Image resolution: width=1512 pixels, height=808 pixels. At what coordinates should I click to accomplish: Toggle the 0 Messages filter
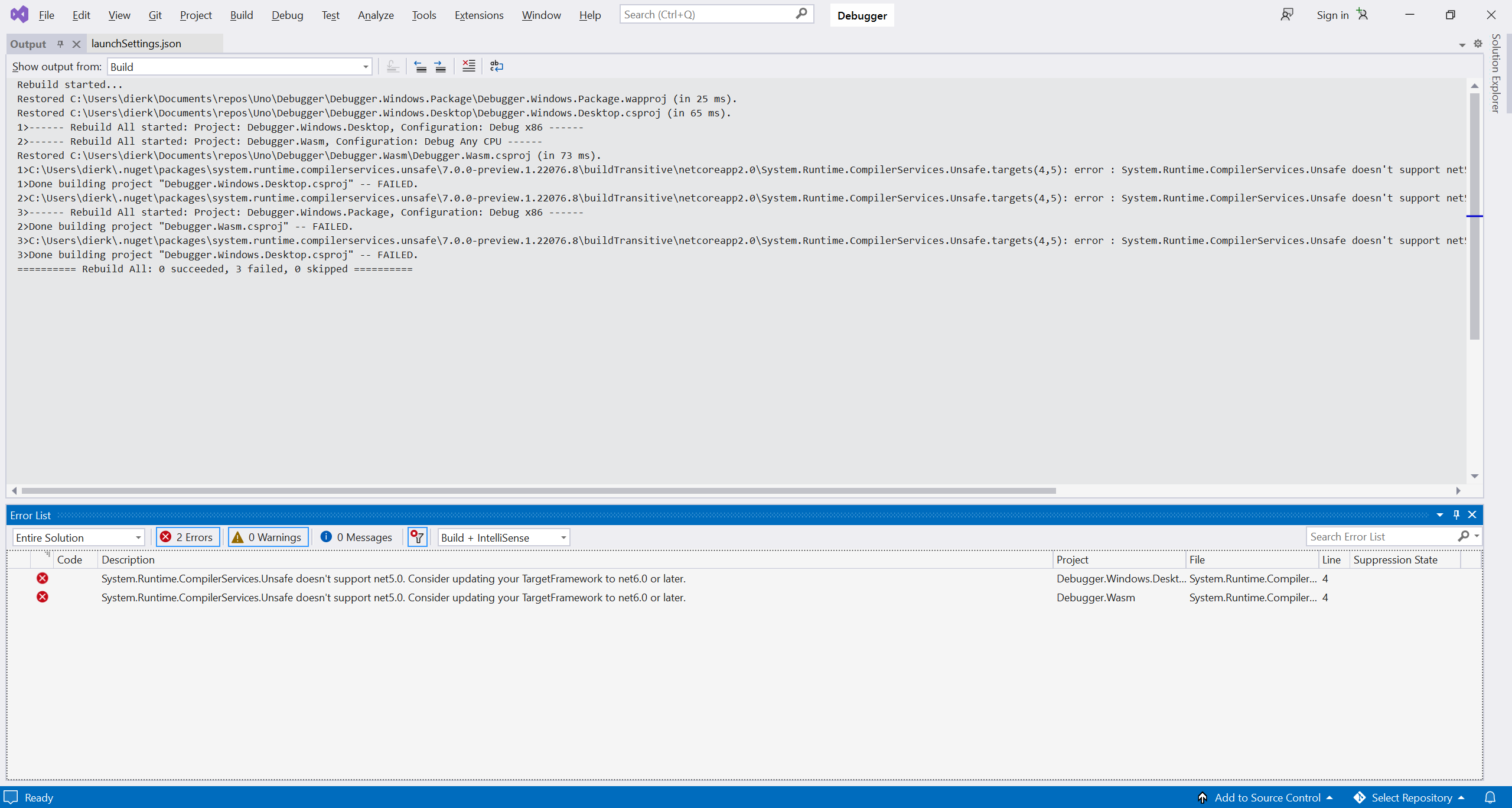357,537
